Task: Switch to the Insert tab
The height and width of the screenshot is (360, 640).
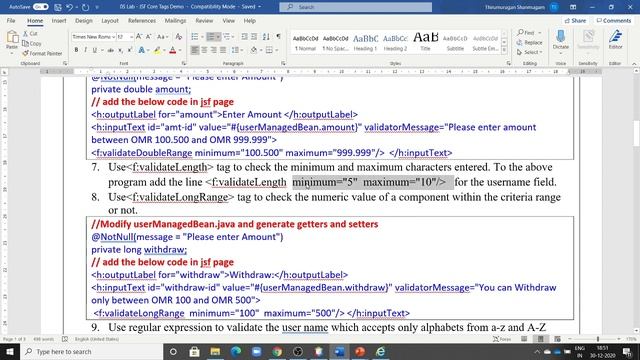Action: pyautogui.click(x=59, y=20)
